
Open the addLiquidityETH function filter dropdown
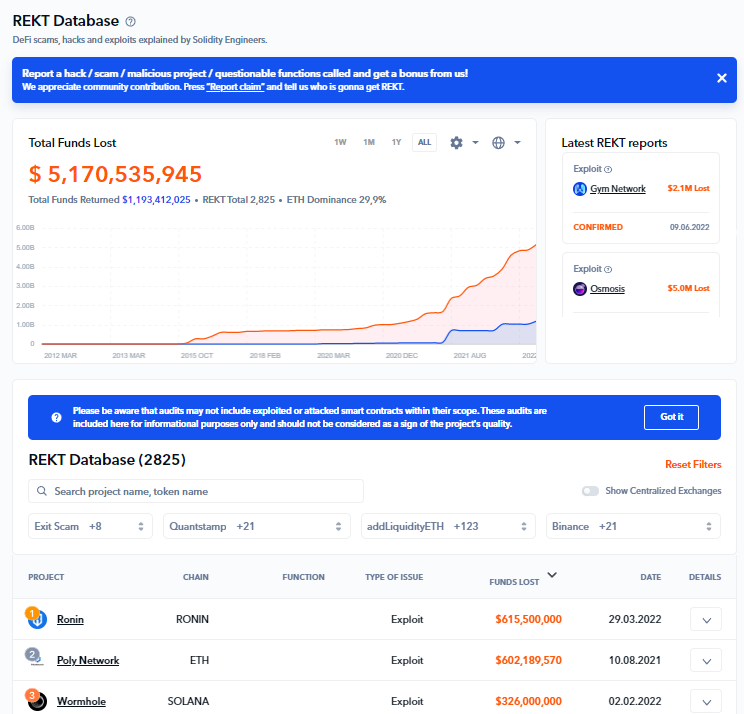coord(448,526)
